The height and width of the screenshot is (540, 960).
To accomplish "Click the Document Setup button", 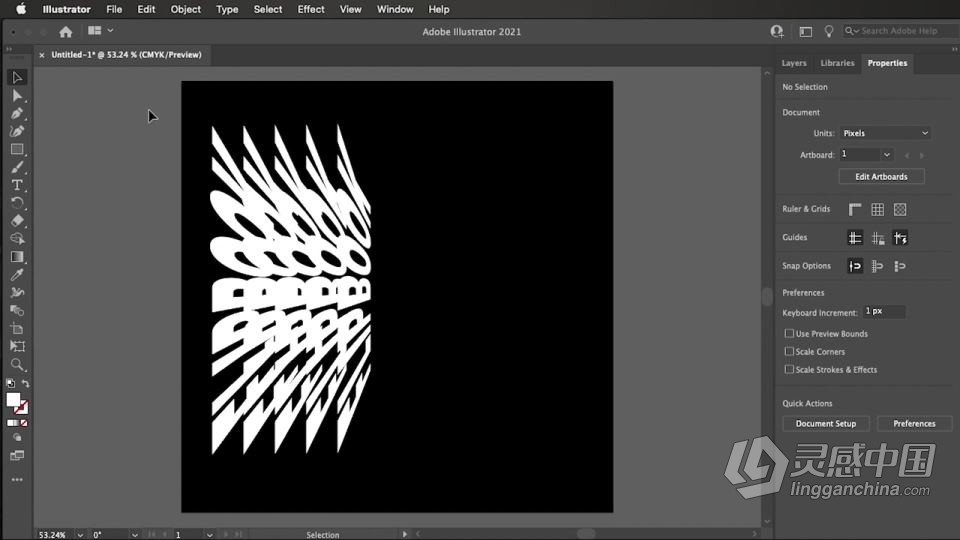I will [826, 423].
